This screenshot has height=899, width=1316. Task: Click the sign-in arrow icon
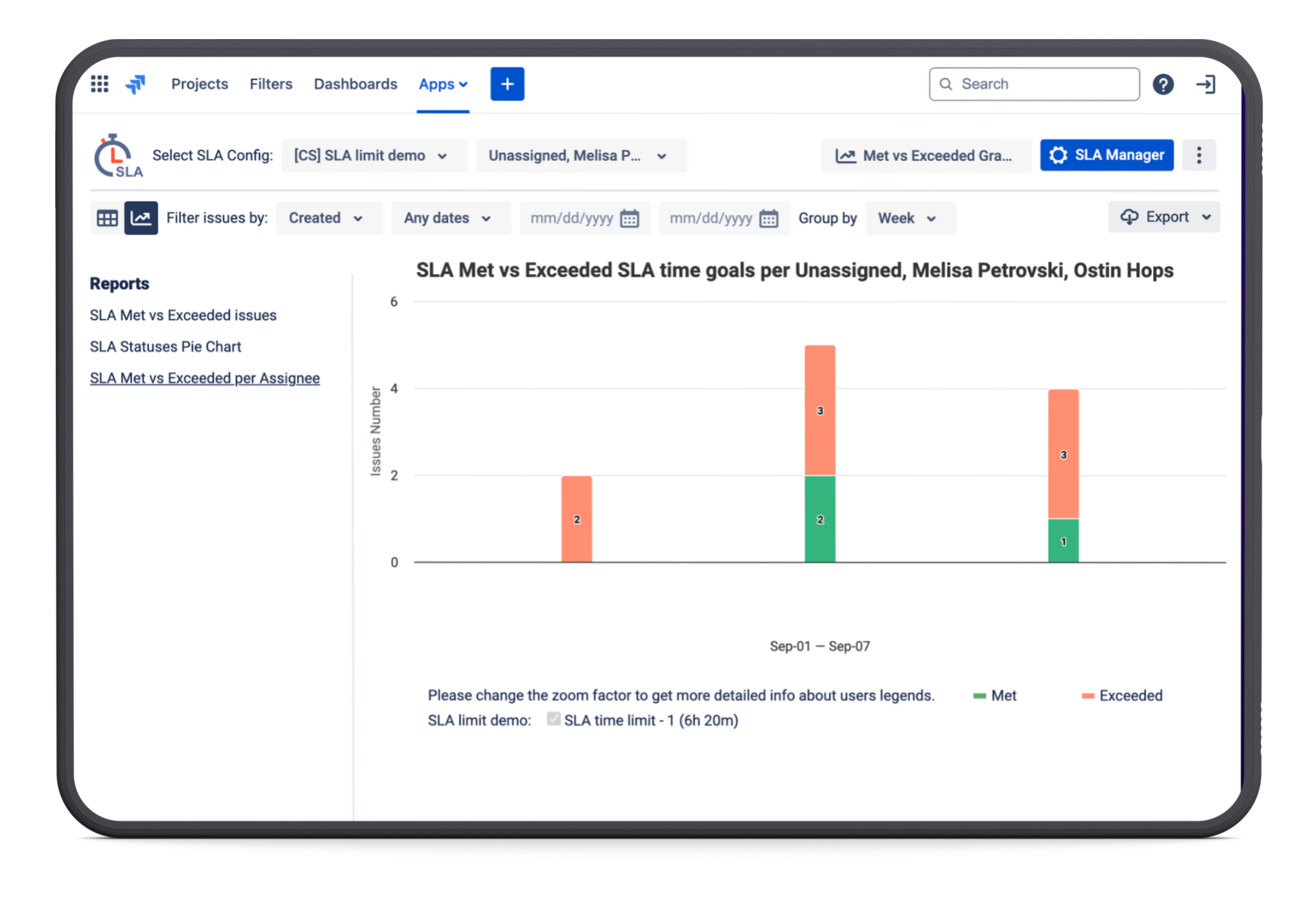[1205, 84]
